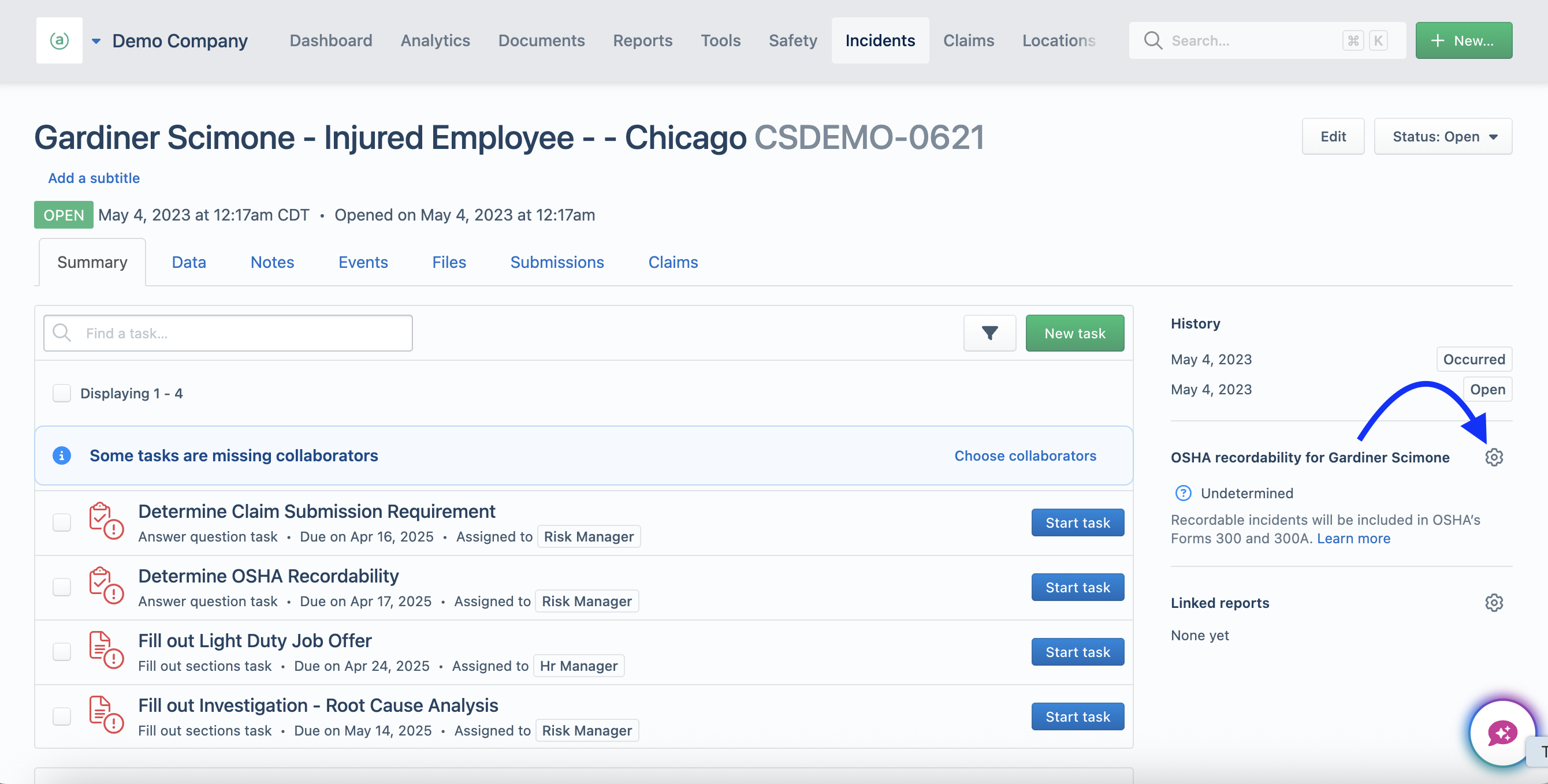The width and height of the screenshot is (1548, 784).
Task: Click the green New... button
Action: point(1463,40)
